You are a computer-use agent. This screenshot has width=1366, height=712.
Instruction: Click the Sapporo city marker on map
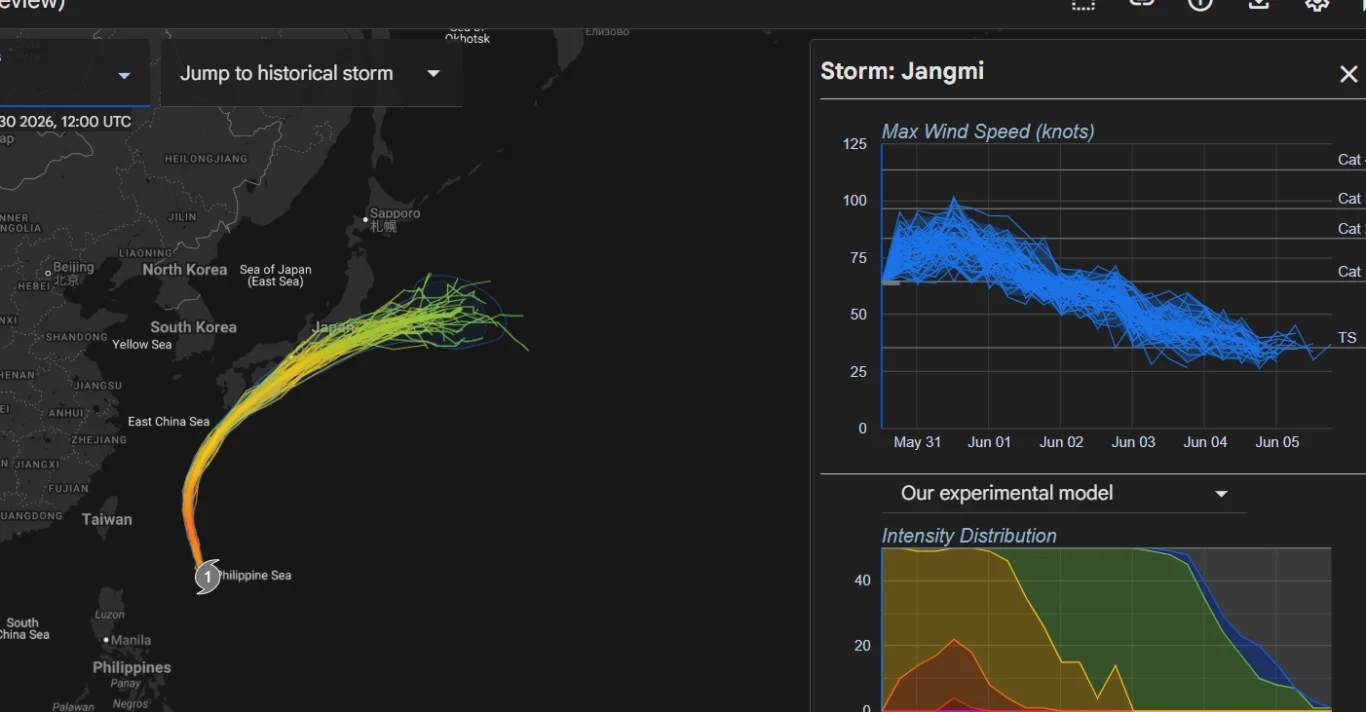(366, 219)
